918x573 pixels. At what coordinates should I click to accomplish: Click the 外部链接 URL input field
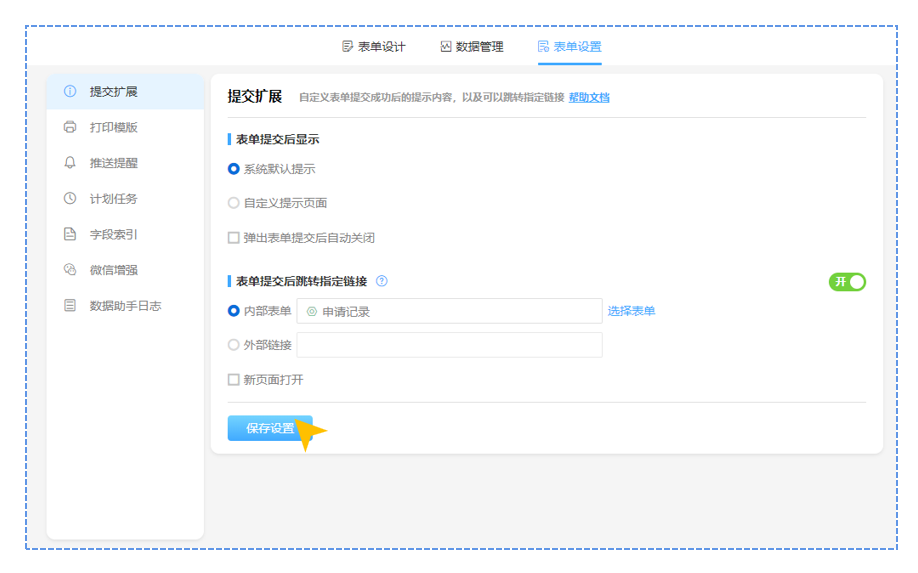click(449, 345)
